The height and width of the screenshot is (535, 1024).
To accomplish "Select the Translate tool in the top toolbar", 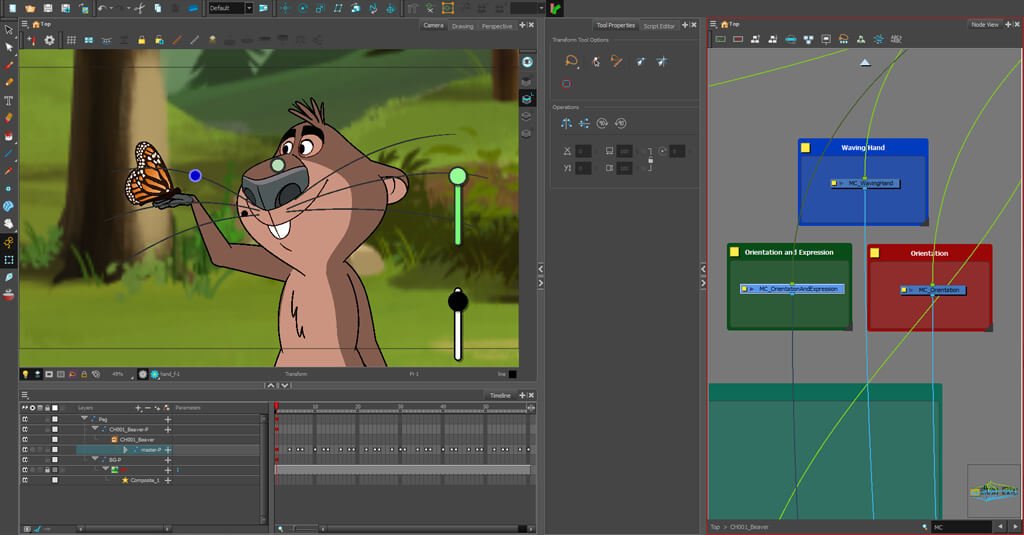I will 285,8.
